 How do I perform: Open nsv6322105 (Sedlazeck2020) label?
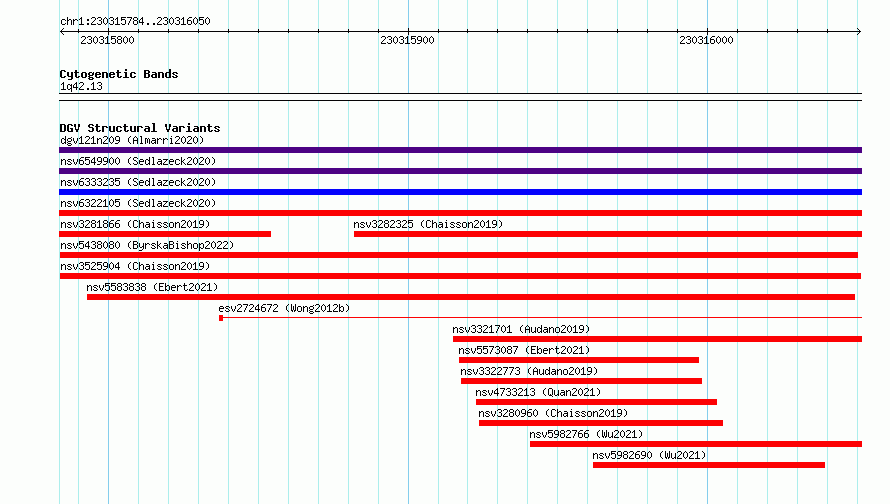138,203
